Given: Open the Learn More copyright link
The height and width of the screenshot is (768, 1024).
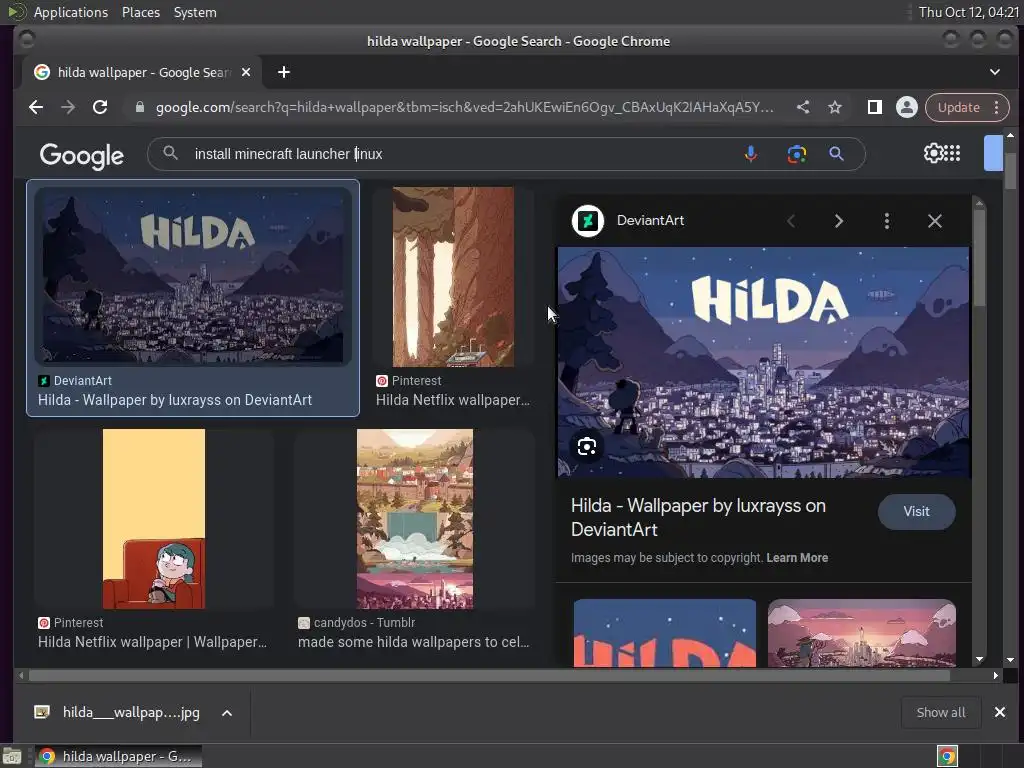Looking at the screenshot, I should [797, 558].
